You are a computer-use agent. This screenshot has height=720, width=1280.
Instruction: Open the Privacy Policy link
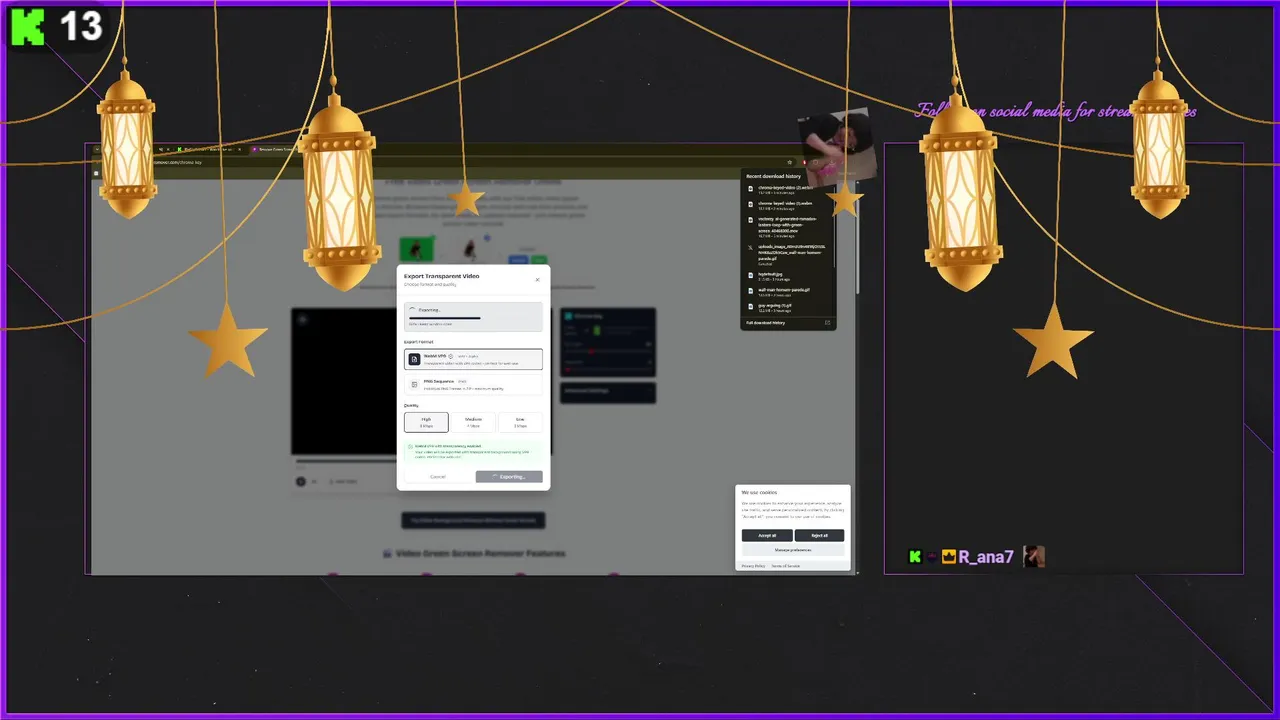pyautogui.click(x=753, y=566)
